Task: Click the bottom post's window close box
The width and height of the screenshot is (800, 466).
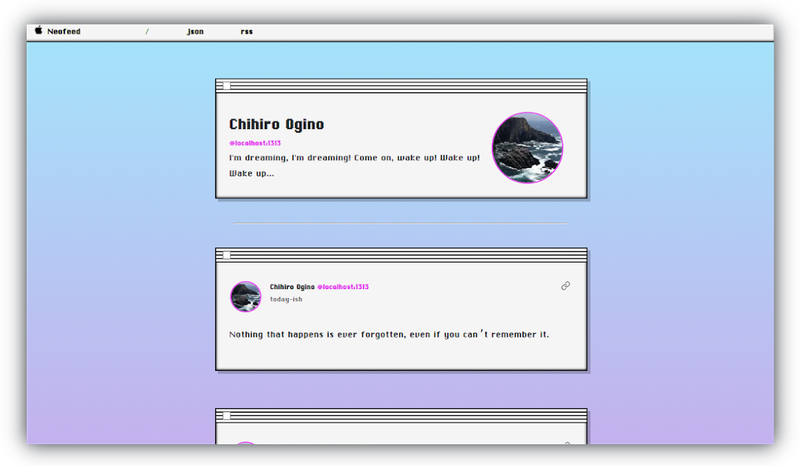Action: coord(227,415)
